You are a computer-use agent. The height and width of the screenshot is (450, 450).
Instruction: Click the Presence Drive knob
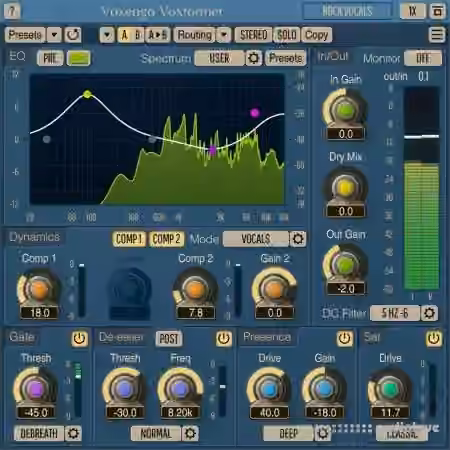pos(269,389)
